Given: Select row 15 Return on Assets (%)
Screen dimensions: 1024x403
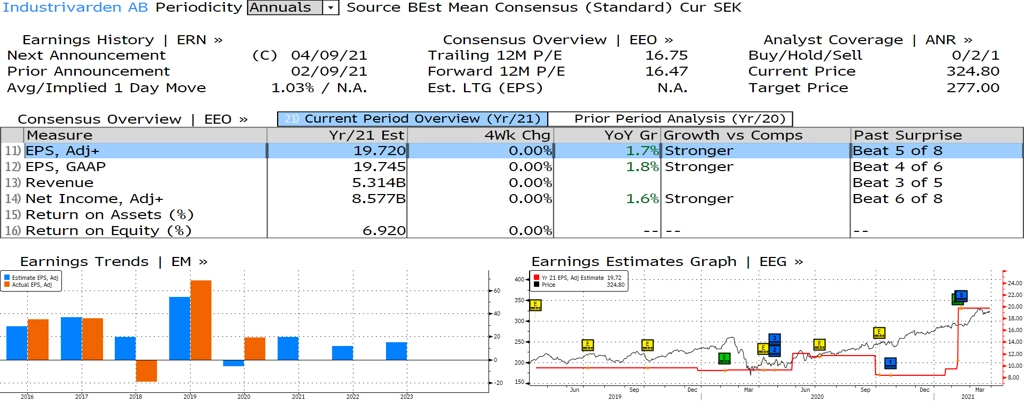Looking at the screenshot, I should tap(511, 214).
